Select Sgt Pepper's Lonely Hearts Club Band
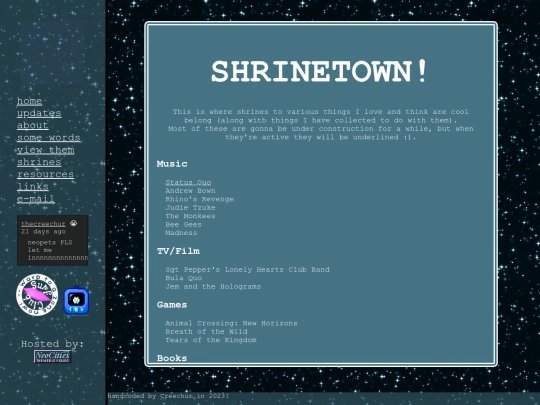The image size is (540, 405). coord(247,269)
